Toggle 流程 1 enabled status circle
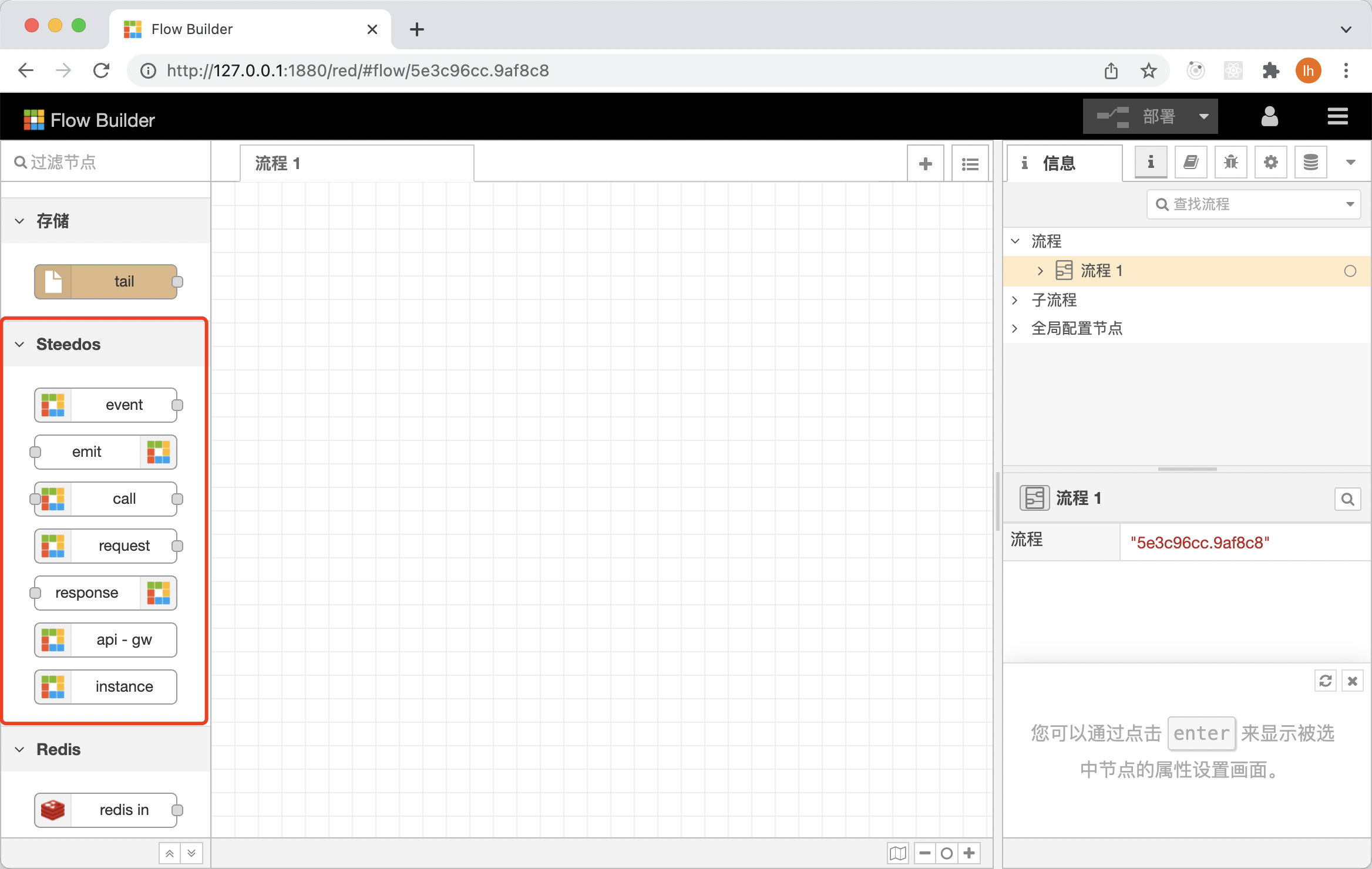The image size is (1372, 869). pos(1350,271)
